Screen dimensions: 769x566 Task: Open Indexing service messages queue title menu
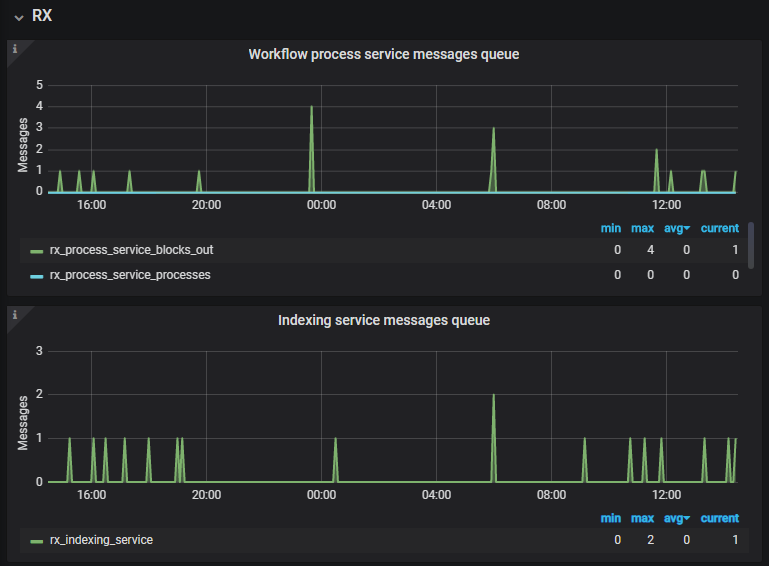coord(384,321)
